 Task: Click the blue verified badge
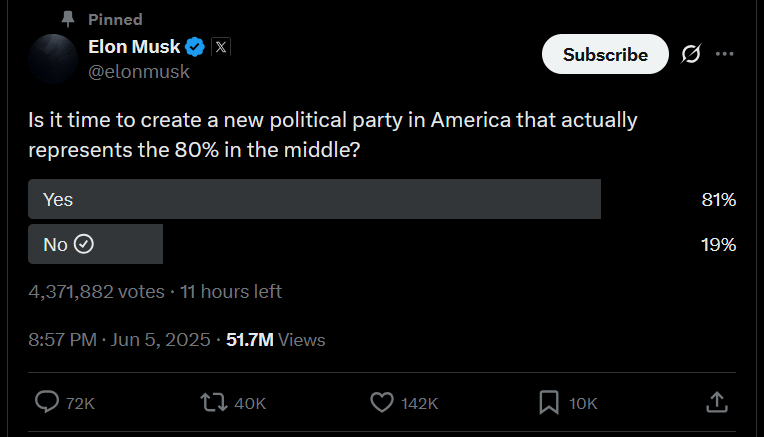coord(197,46)
